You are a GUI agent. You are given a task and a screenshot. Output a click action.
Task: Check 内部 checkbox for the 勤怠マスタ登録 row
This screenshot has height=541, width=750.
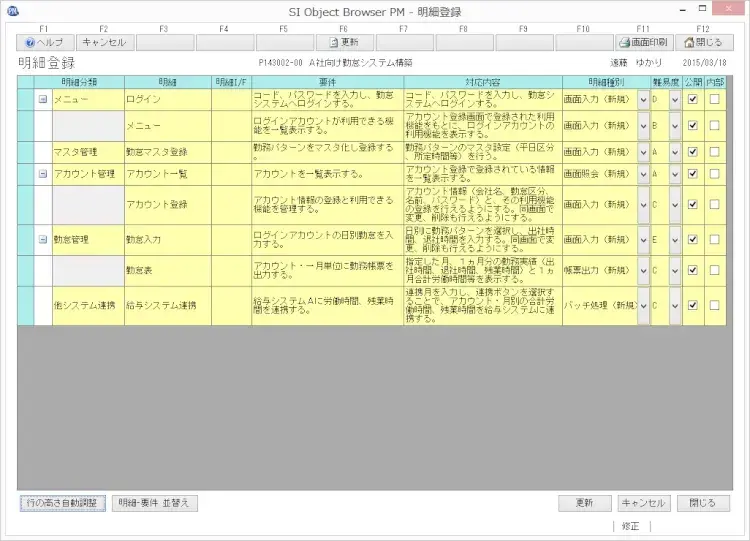point(714,152)
